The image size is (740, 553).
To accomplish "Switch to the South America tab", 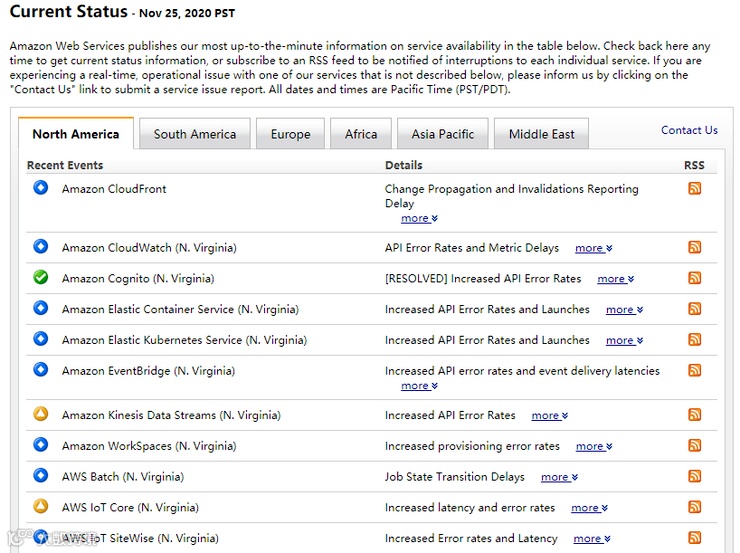I will point(195,134).
